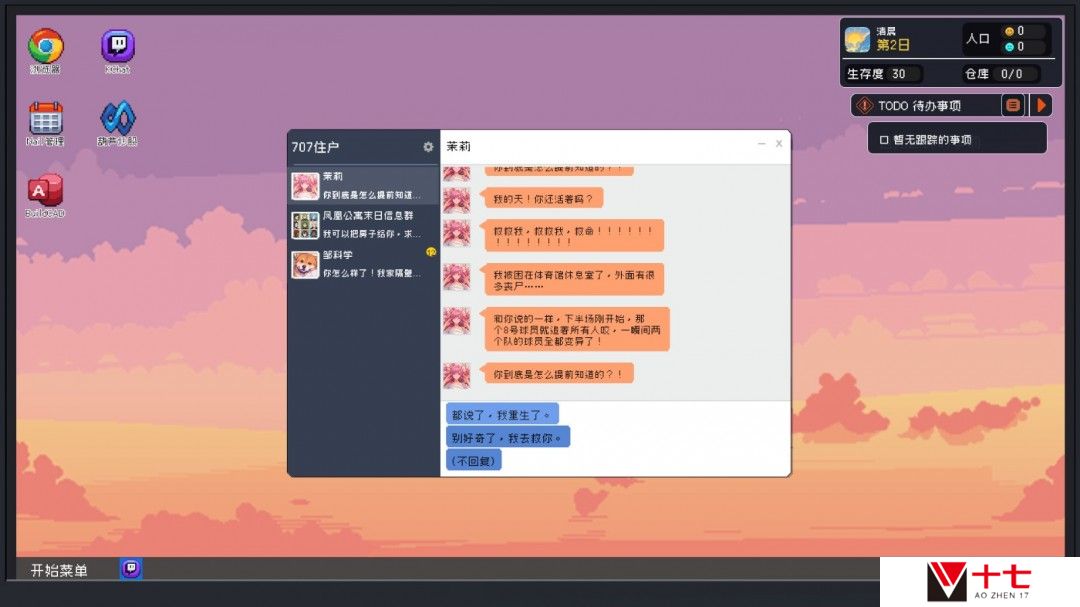Screen dimensions: 1080x607
Task: Click the TODO 待办事项 header
Action: [920, 106]
